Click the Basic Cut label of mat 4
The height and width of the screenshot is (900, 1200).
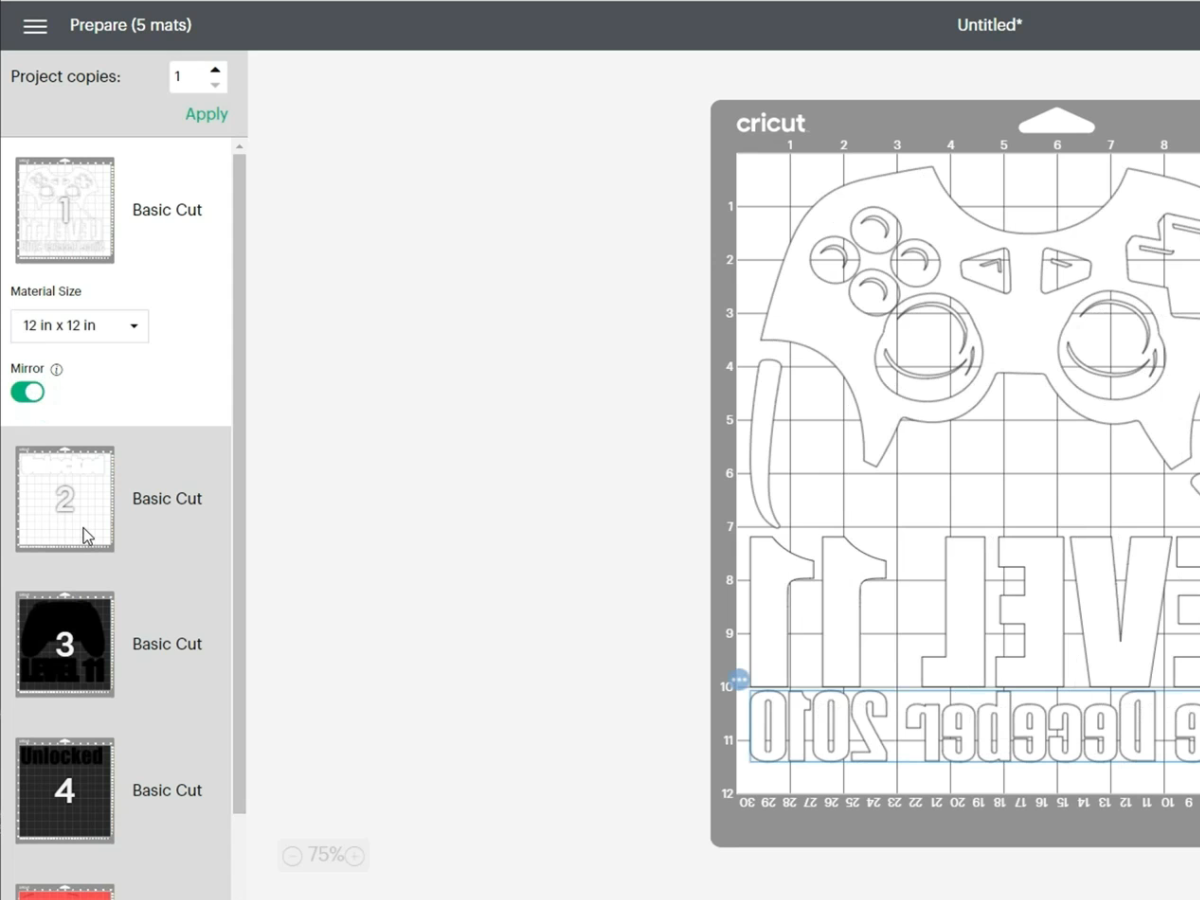tap(167, 790)
